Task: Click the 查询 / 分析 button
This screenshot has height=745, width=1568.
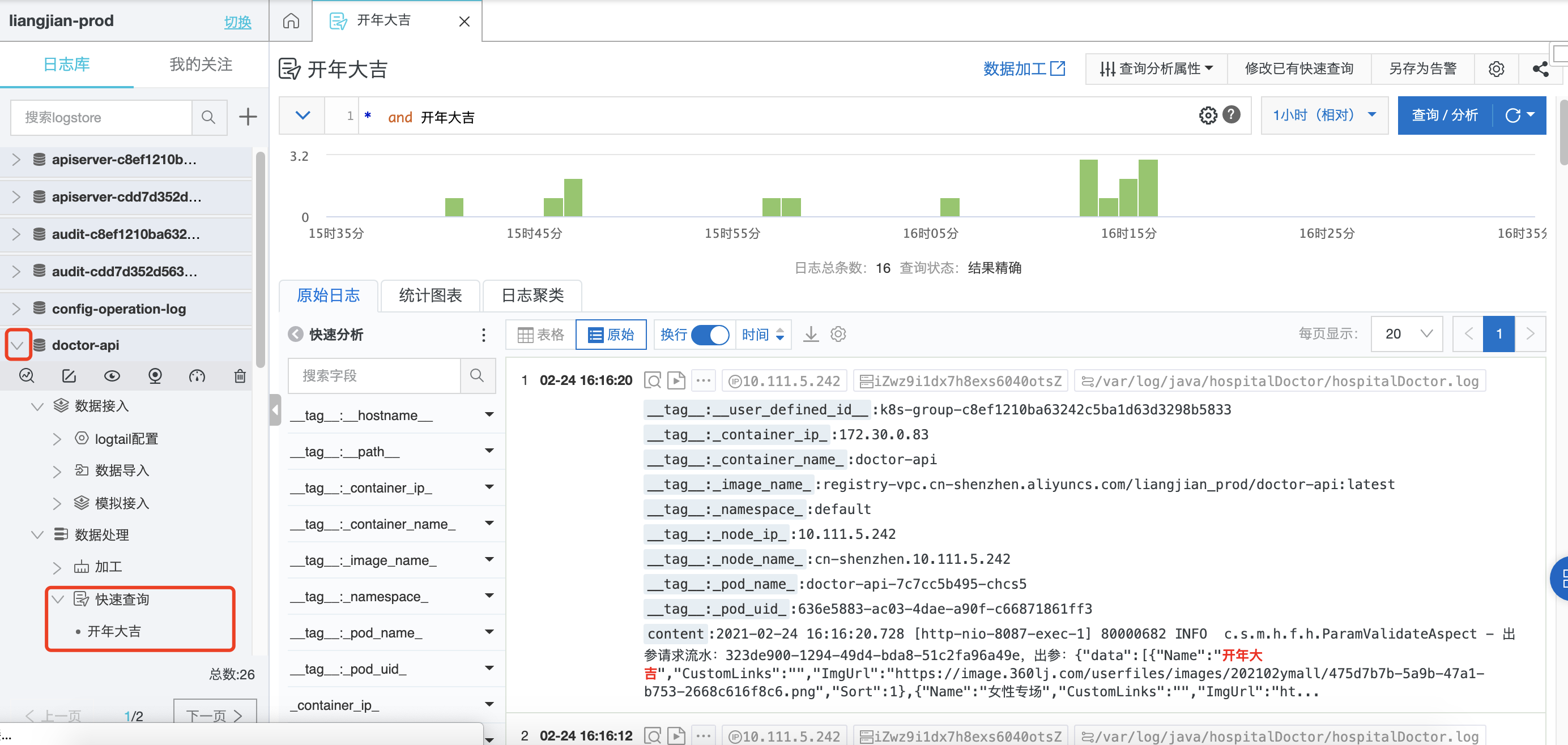Action: (x=1445, y=115)
